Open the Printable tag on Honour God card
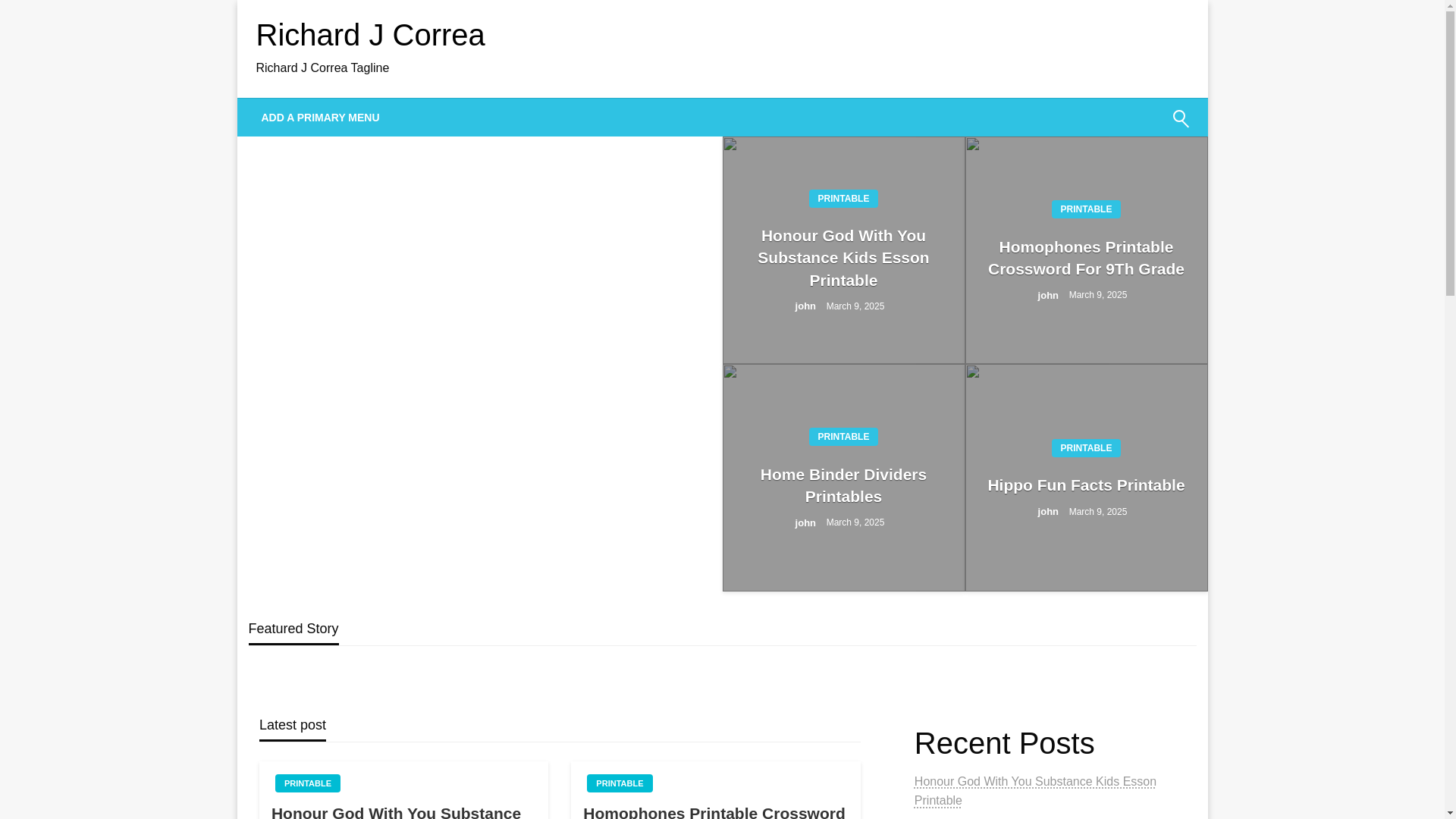The image size is (1456, 819). coord(843,199)
